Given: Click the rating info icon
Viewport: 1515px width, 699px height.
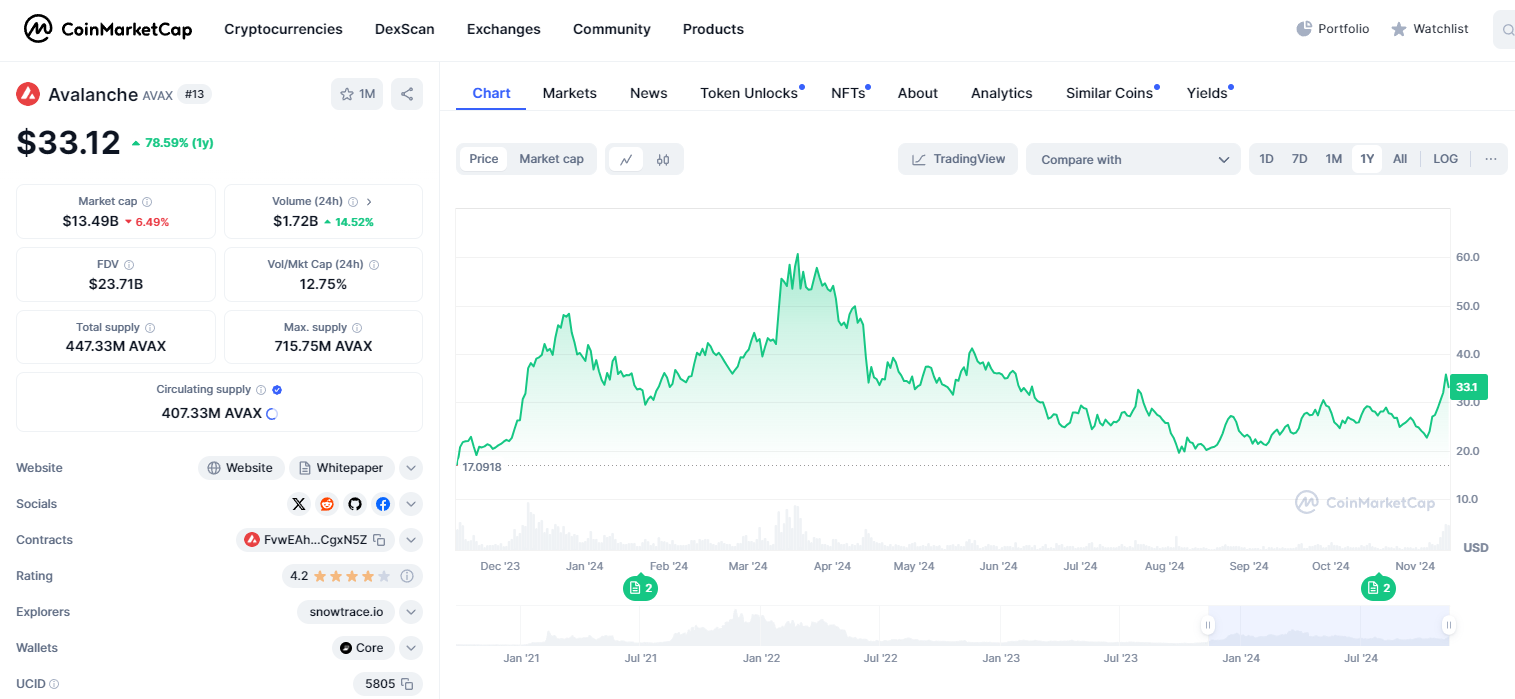Looking at the screenshot, I should coord(407,576).
